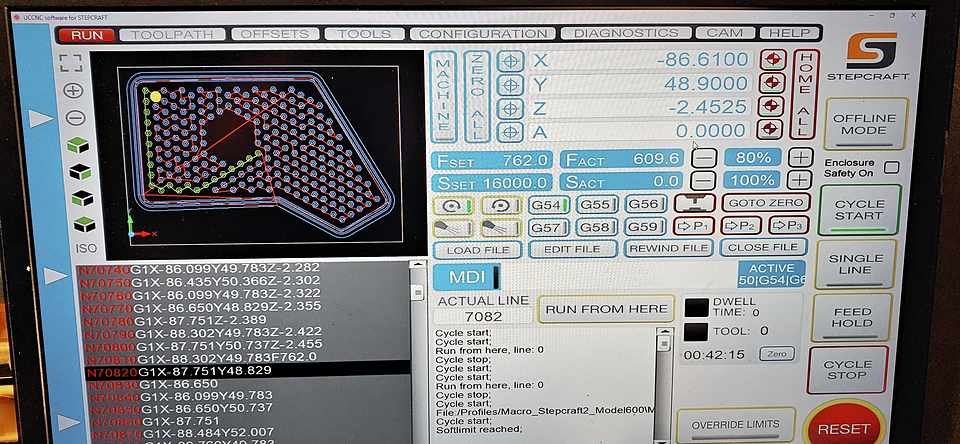Activate the G57 work offset
Viewport: 960px width, 444px height.
549,228
